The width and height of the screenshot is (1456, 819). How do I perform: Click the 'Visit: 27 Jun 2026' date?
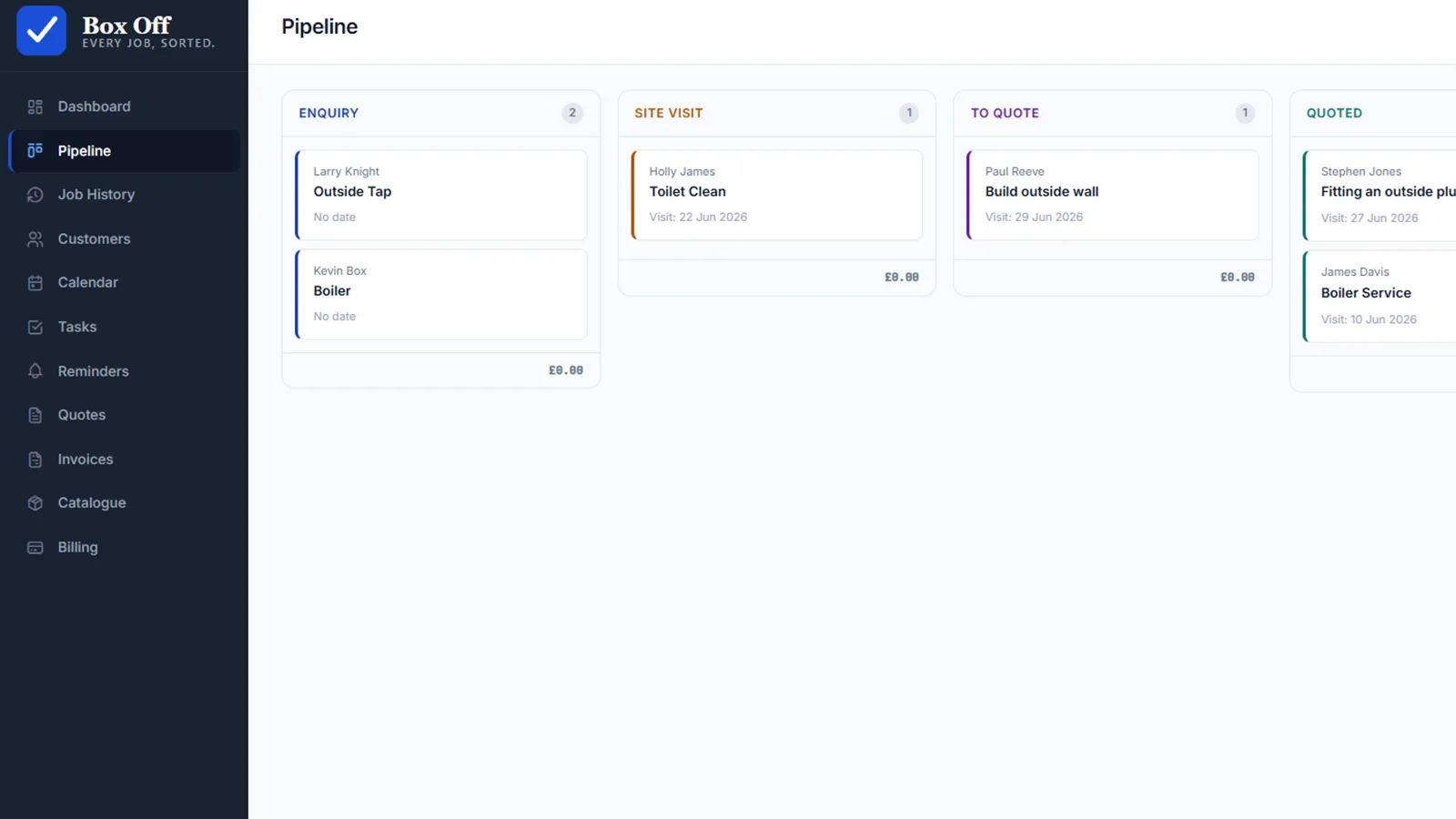click(1370, 217)
